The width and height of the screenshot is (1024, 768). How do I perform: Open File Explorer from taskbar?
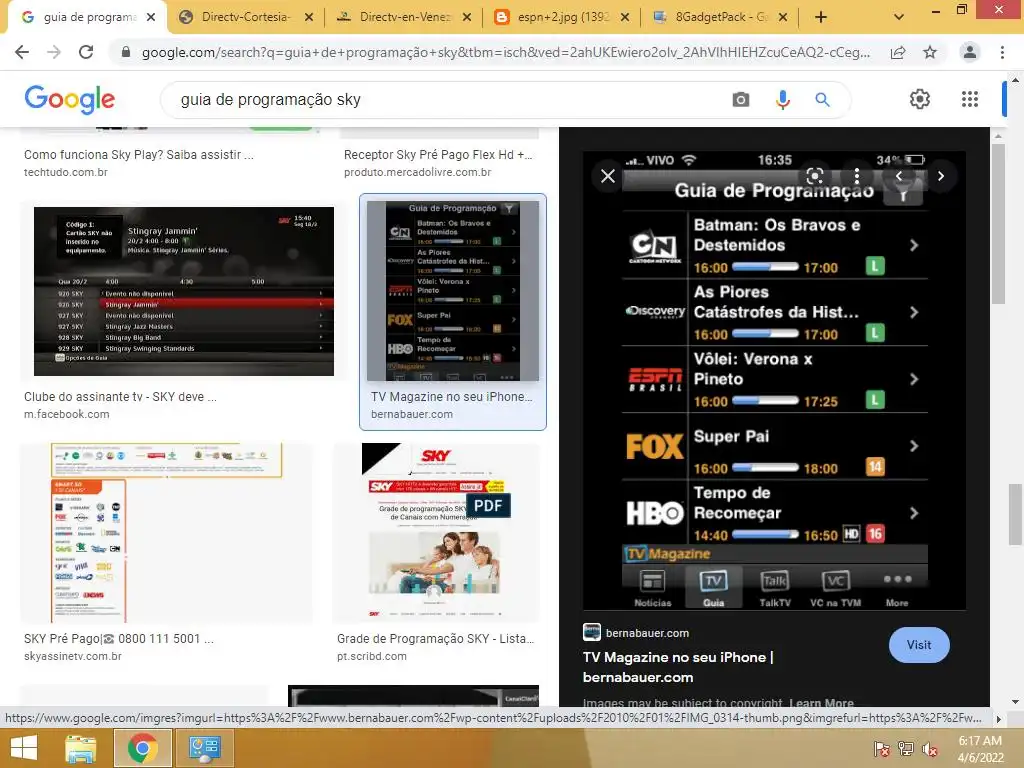coord(80,748)
